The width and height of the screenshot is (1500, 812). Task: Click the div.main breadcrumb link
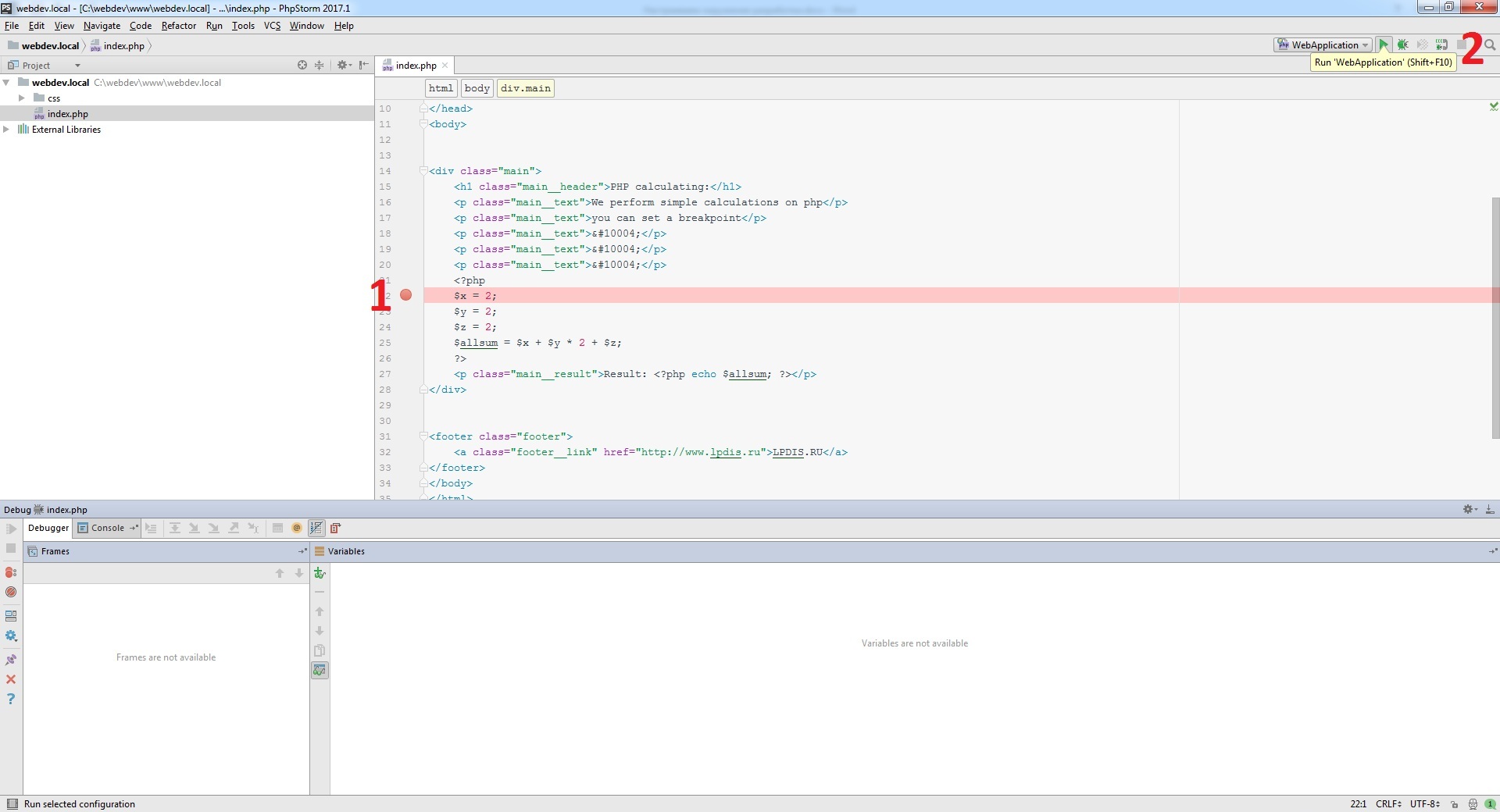coord(525,87)
